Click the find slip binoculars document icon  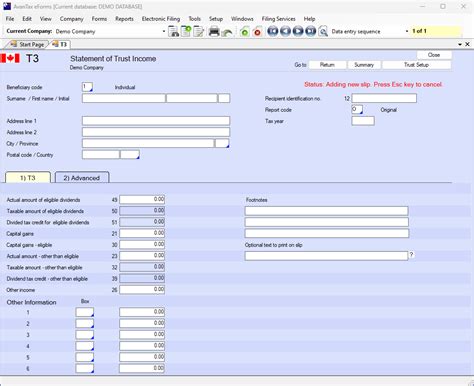click(173, 31)
